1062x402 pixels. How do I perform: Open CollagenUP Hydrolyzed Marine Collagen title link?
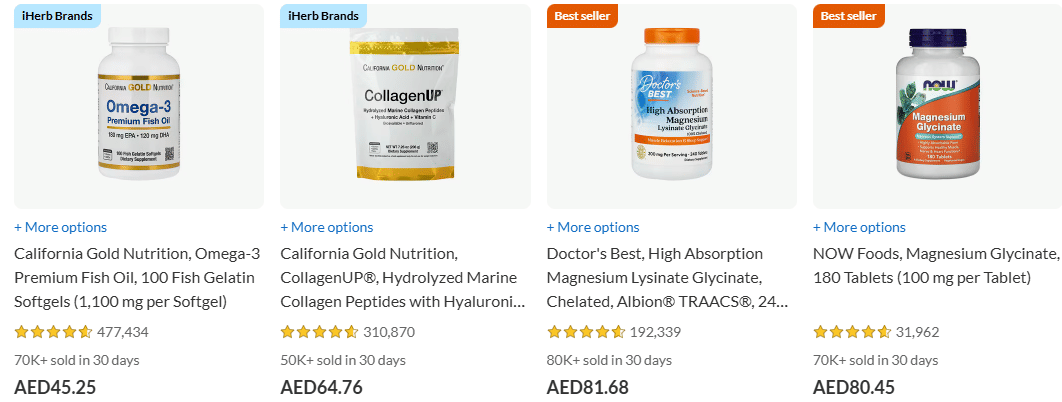404,277
